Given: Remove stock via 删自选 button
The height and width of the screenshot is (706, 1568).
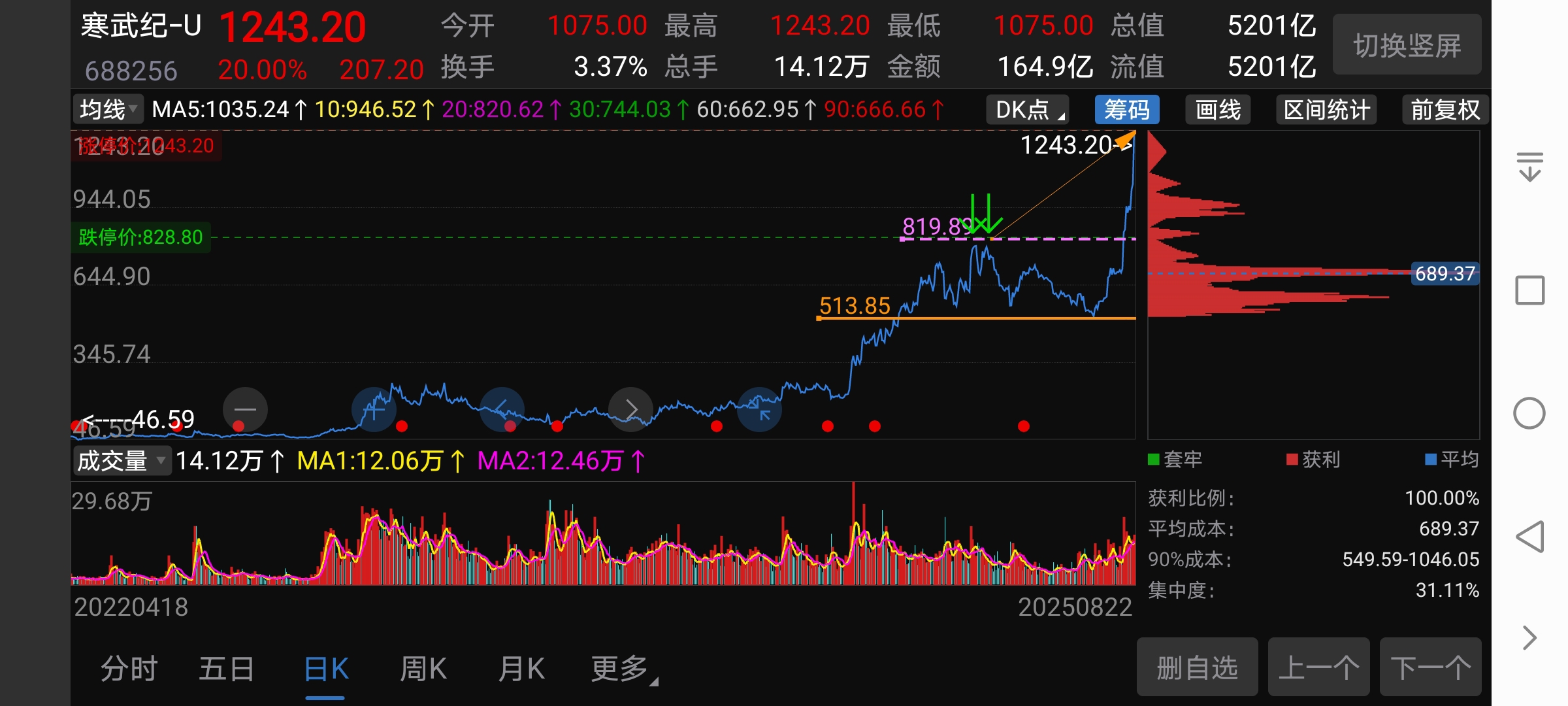Looking at the screenshot, I should click(x=1198, y=667).
